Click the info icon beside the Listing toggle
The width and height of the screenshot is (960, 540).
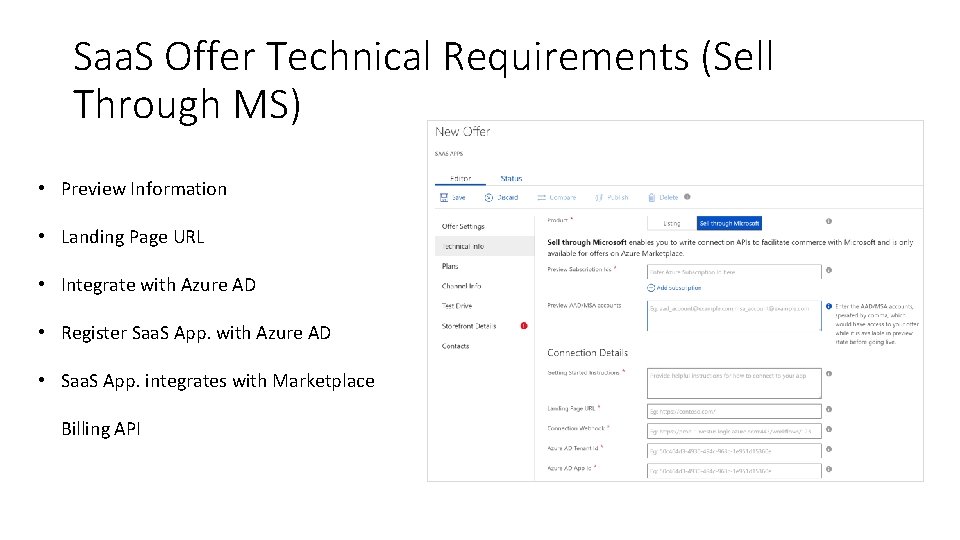coord(828,221)
